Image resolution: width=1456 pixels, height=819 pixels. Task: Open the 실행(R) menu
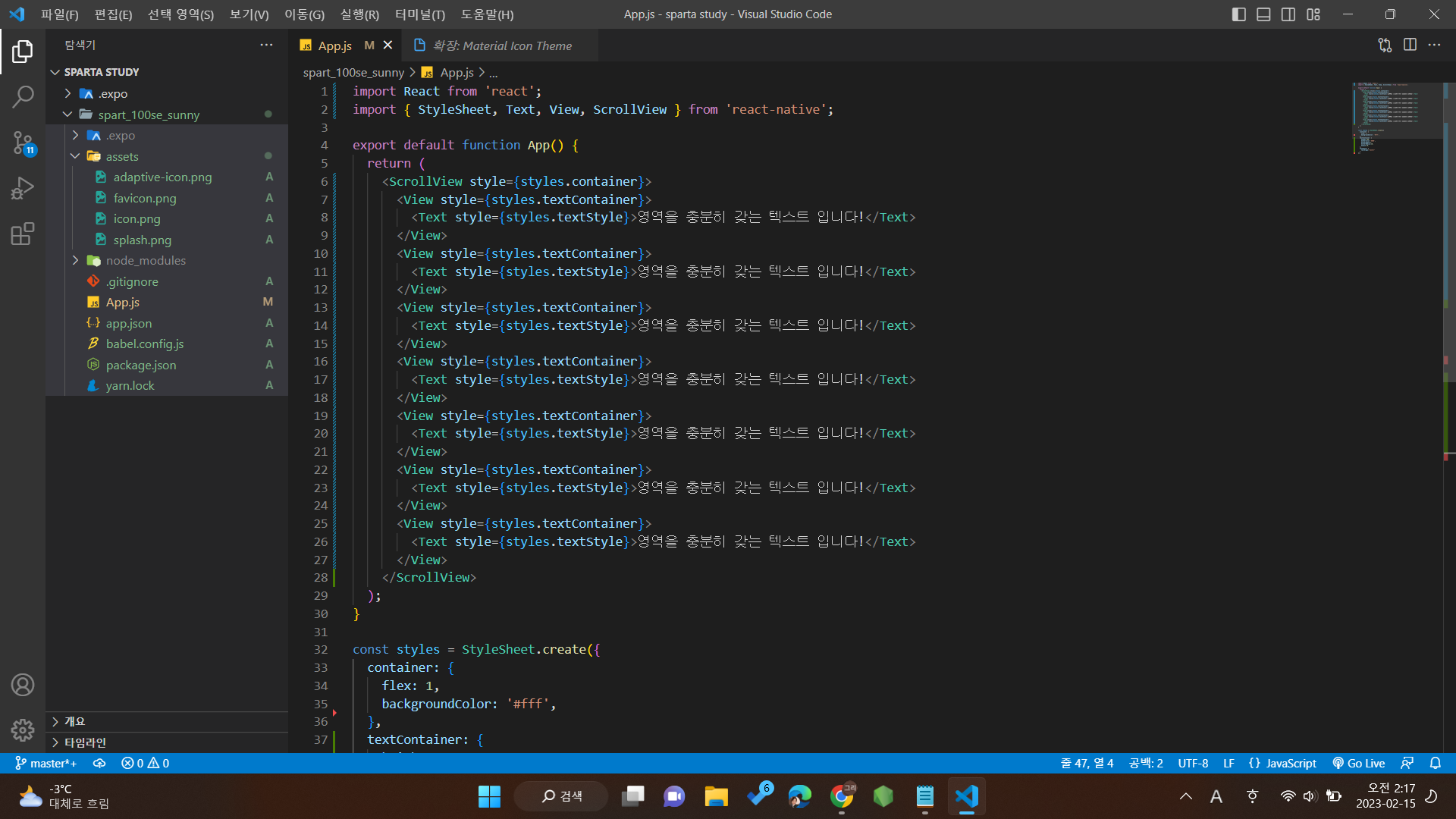point(360,14)
